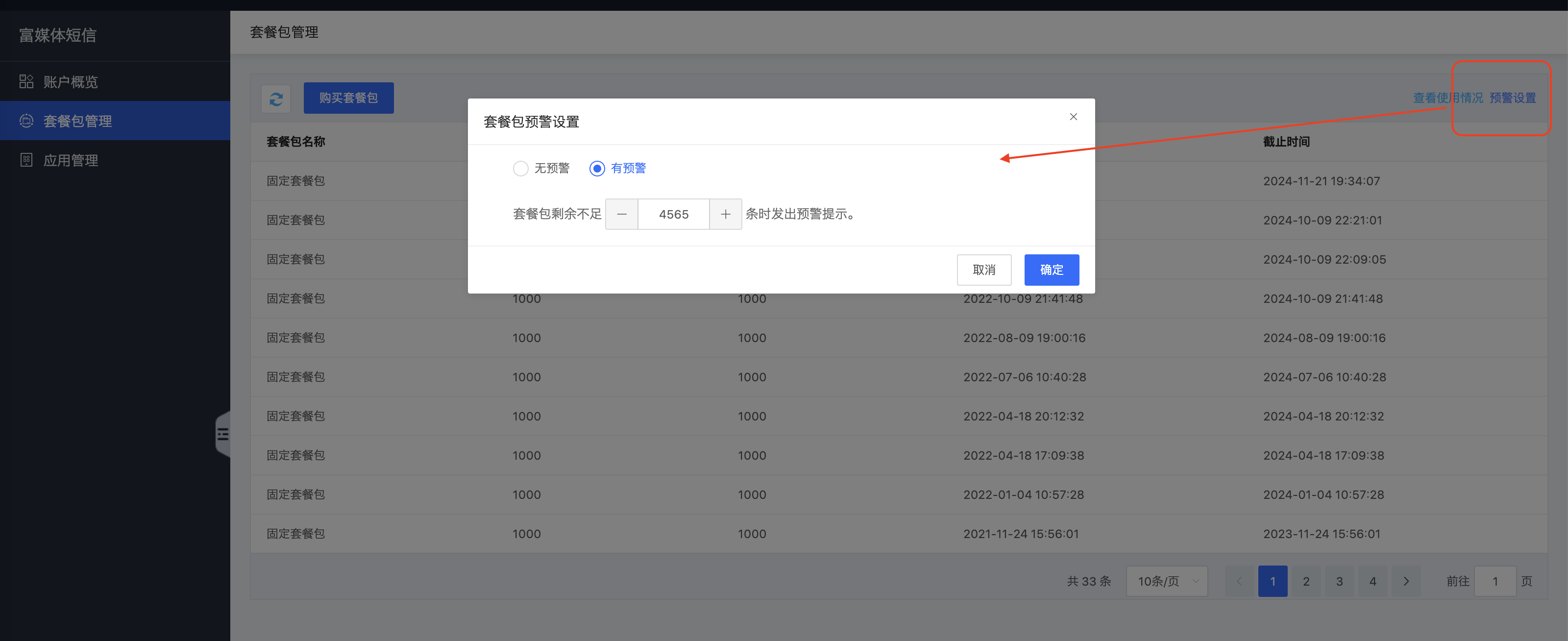Click the deadline 2024-10-09 22:21:01
Viewport: 1568px width, 641px height.
point(1323,221)
